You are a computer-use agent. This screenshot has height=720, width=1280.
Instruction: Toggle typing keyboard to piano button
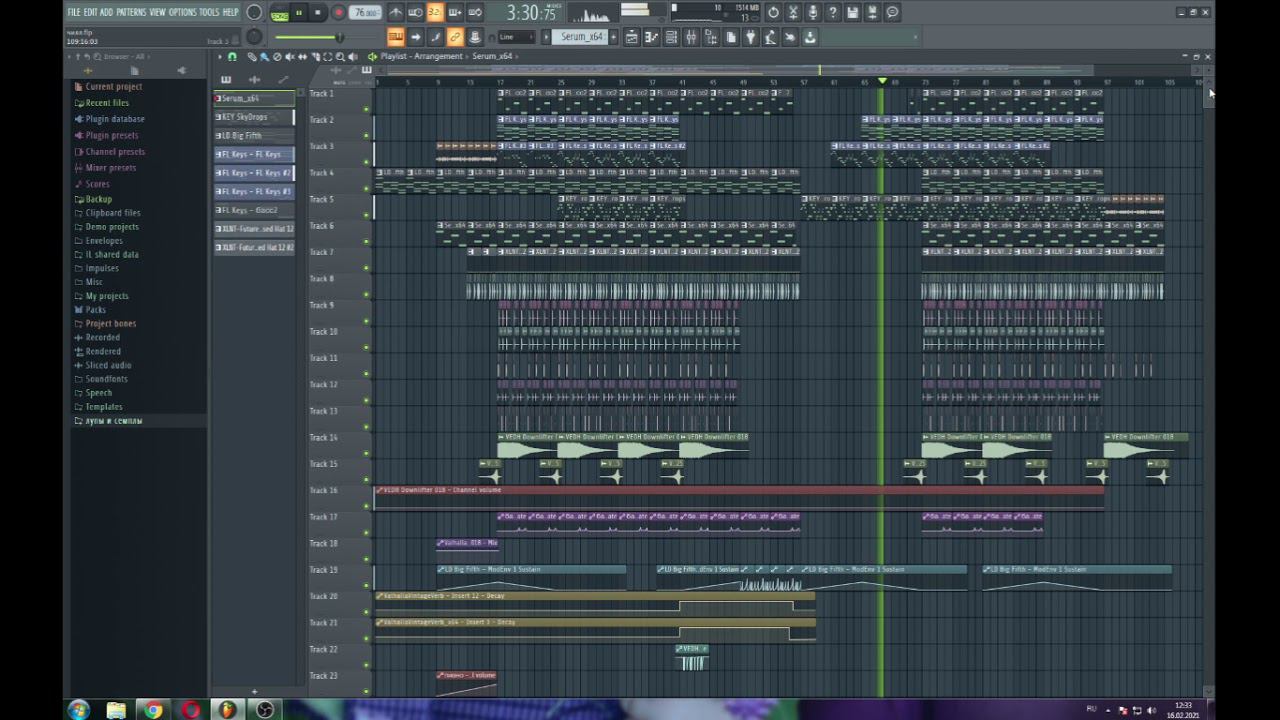click(396, 37)
